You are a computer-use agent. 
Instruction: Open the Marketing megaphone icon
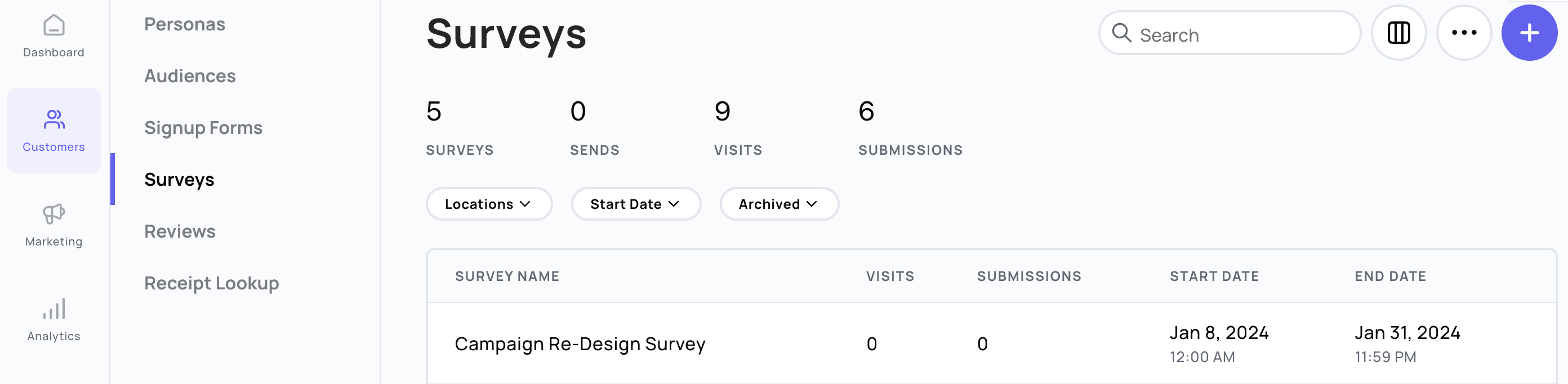[x=54, y=213]
